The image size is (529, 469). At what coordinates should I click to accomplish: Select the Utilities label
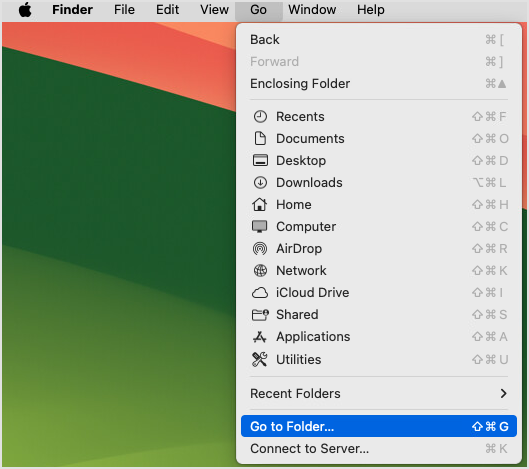point(299,359)
